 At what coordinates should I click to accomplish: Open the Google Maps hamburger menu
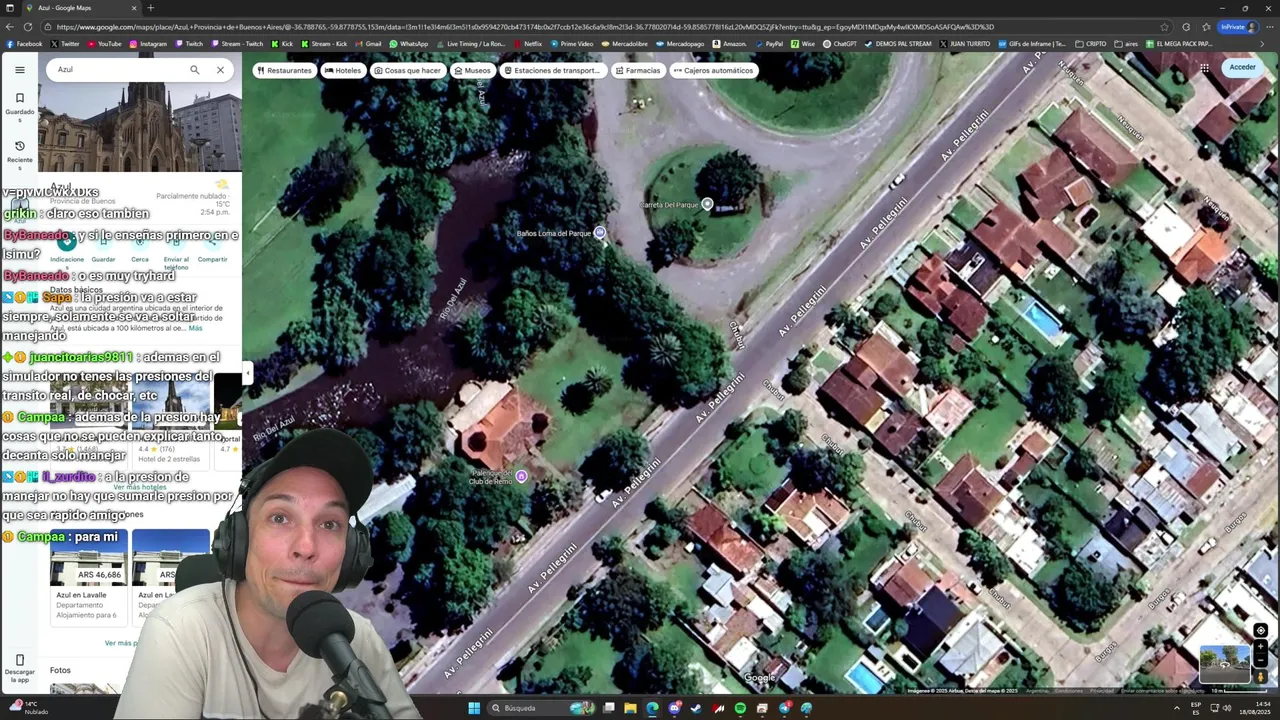tap(19, 70)
